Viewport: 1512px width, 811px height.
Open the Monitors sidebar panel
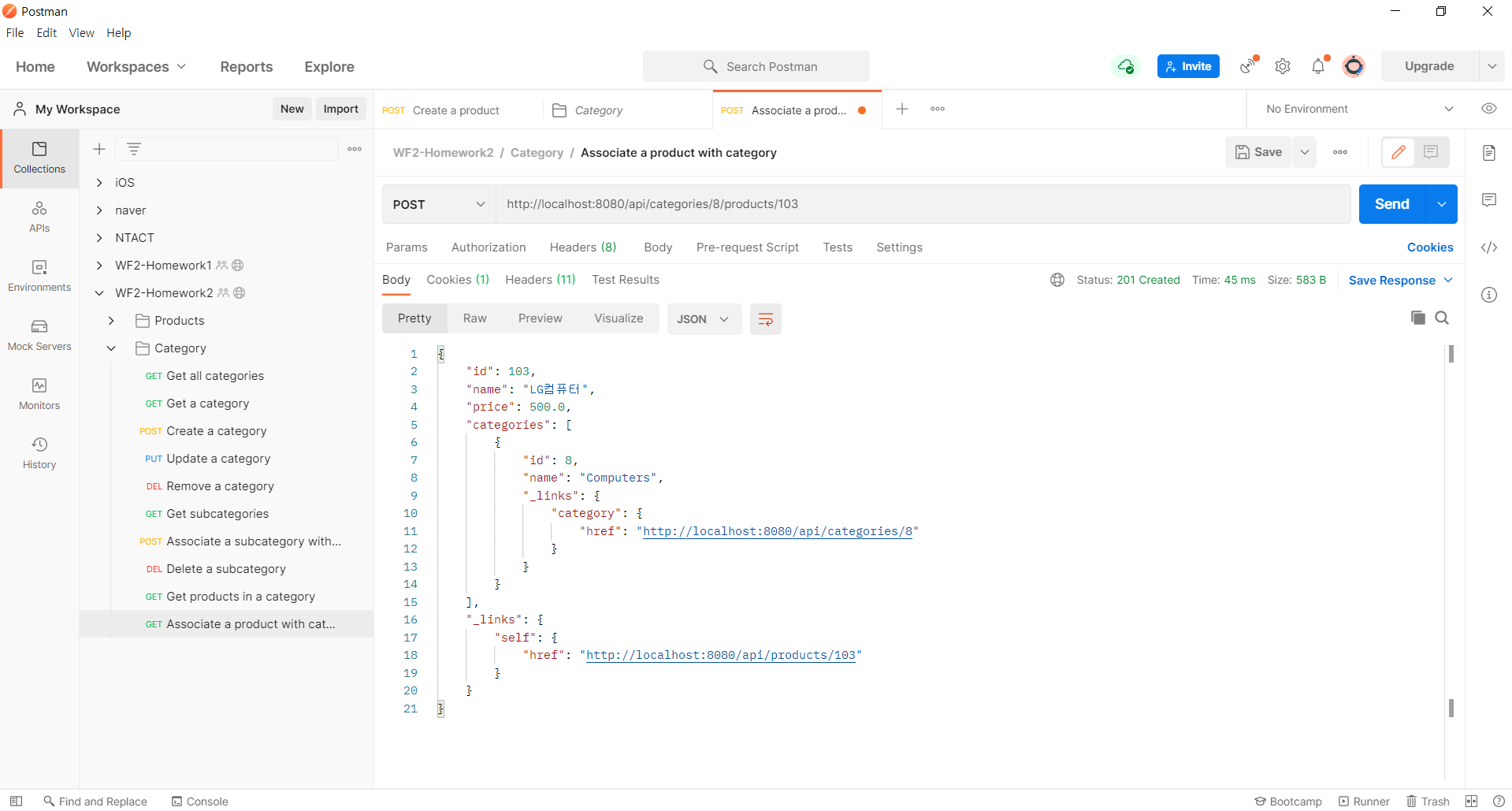tap(39, 394)
